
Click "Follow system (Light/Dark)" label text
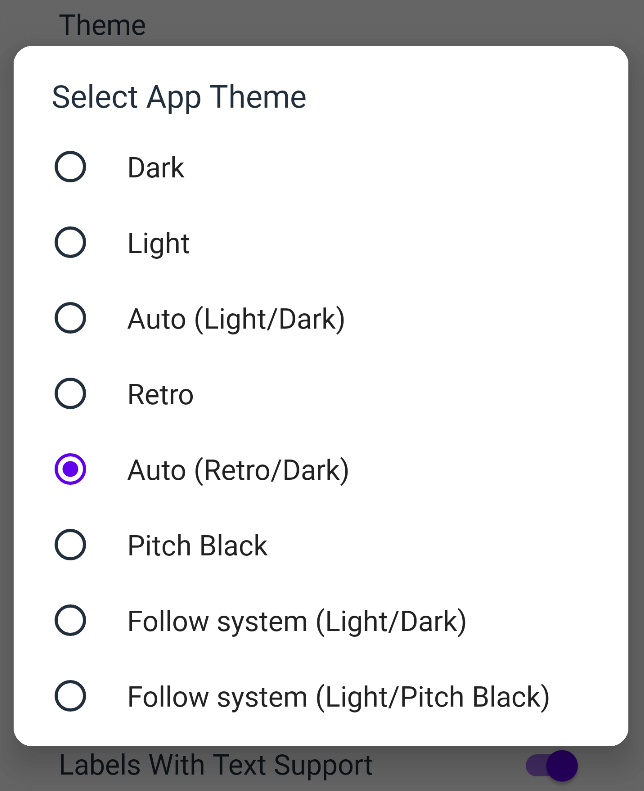click(297, 622)
